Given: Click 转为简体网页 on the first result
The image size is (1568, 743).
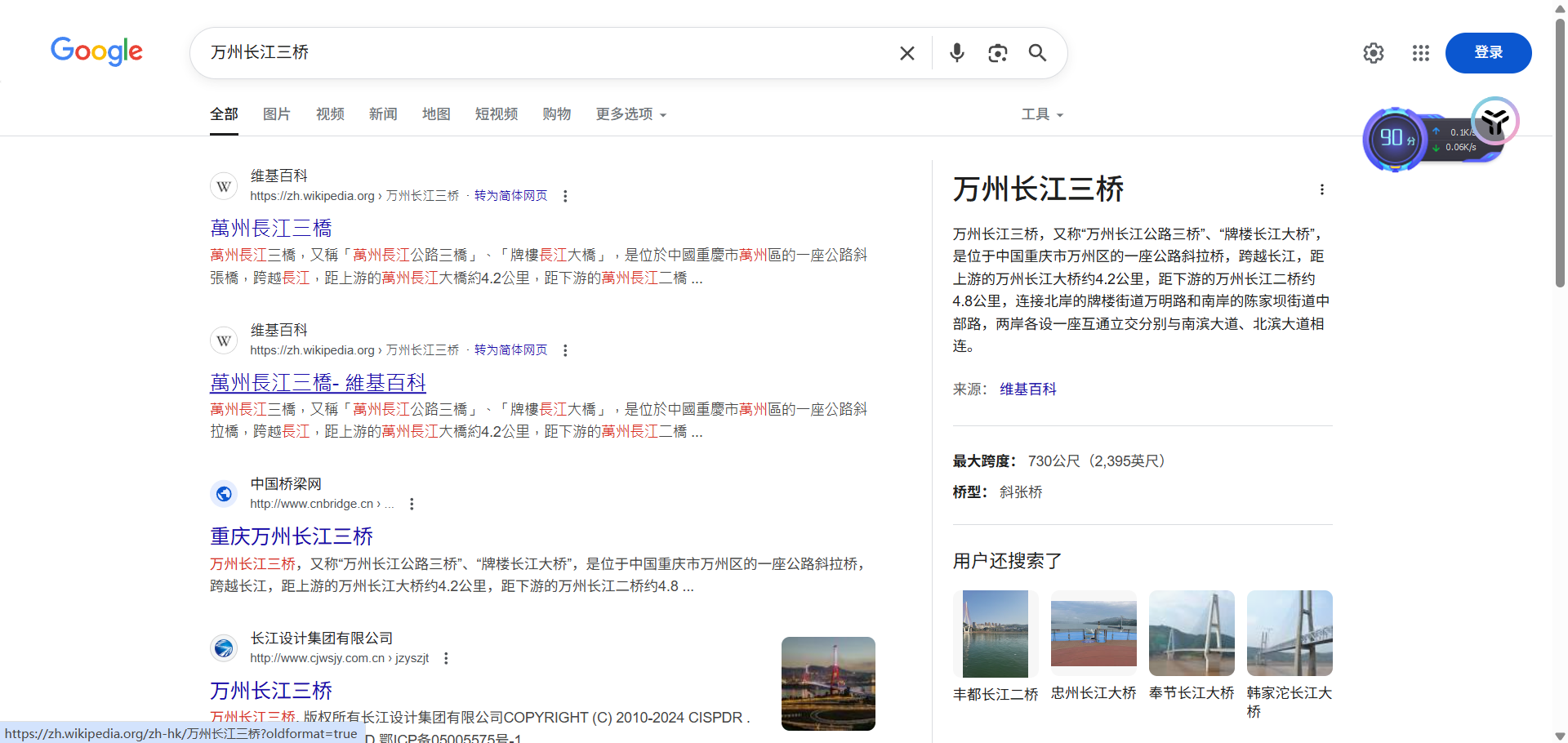Looking at the screenshot, I should pos(510,195).
